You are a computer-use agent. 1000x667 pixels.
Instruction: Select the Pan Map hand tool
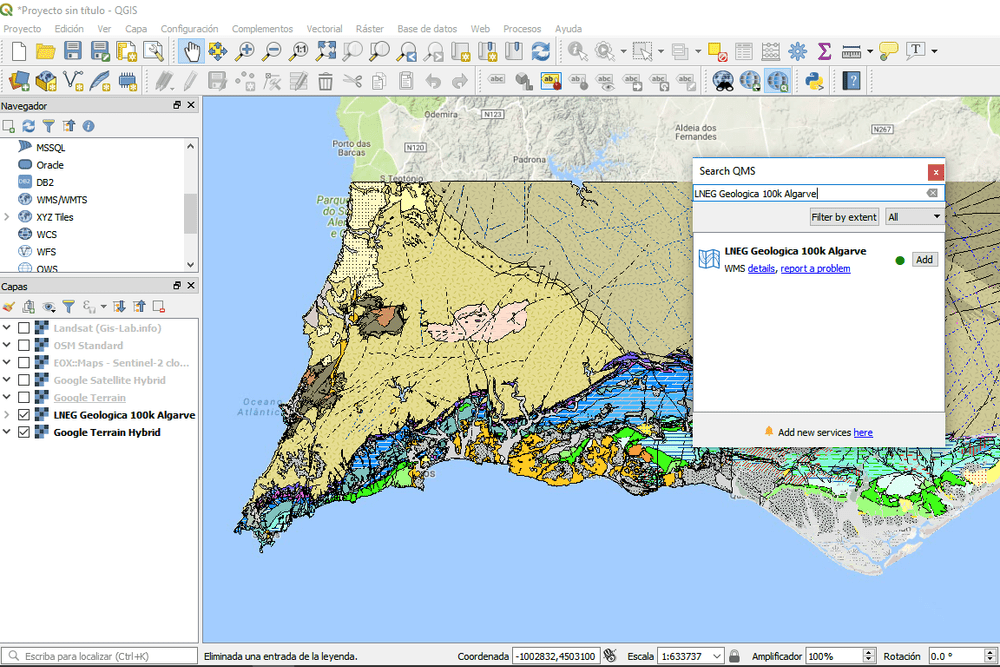pyautogui.click(x=193, y=51)
